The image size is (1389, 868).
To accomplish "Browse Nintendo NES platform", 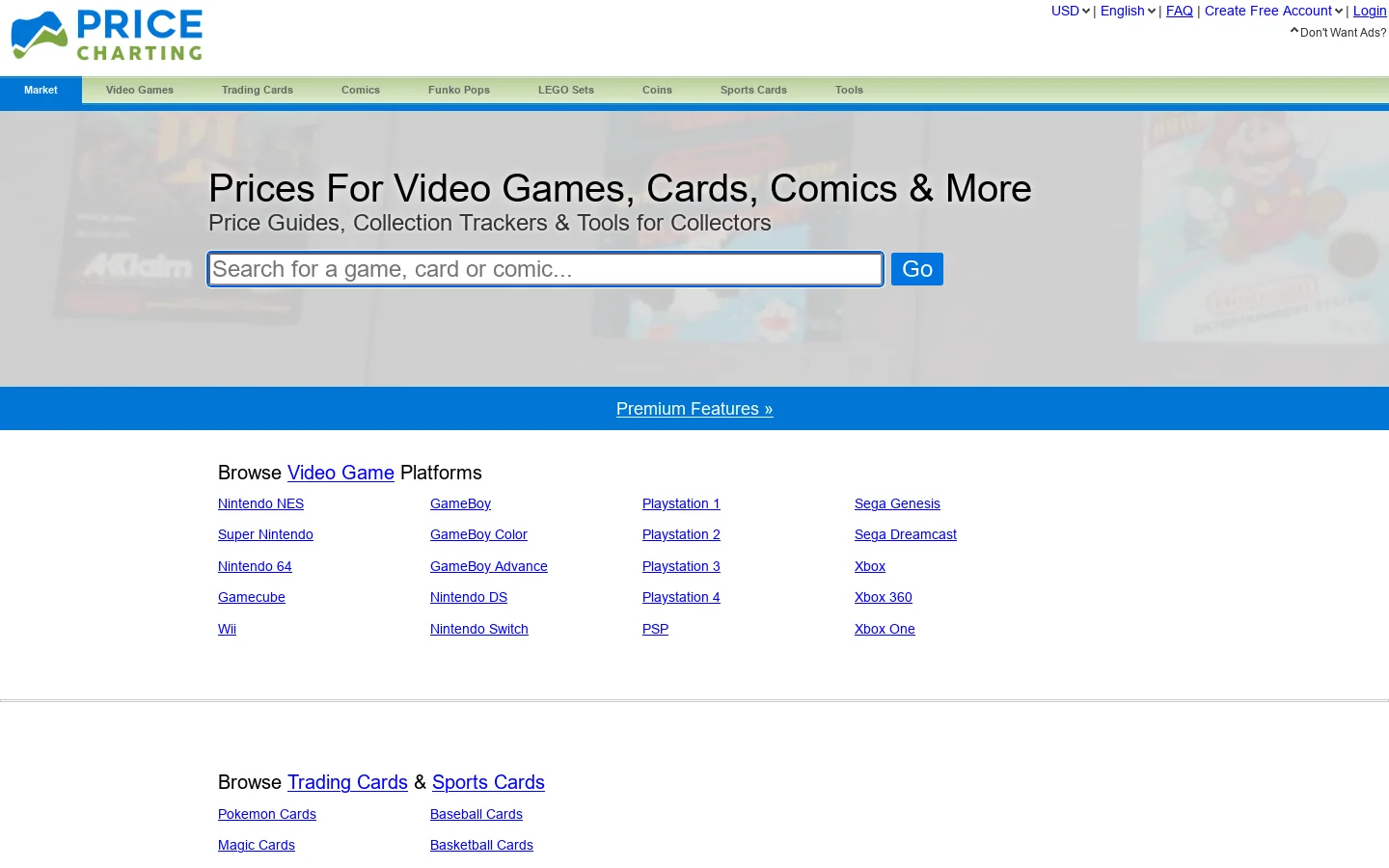I will pyautogui.click(x=260, y=503).
